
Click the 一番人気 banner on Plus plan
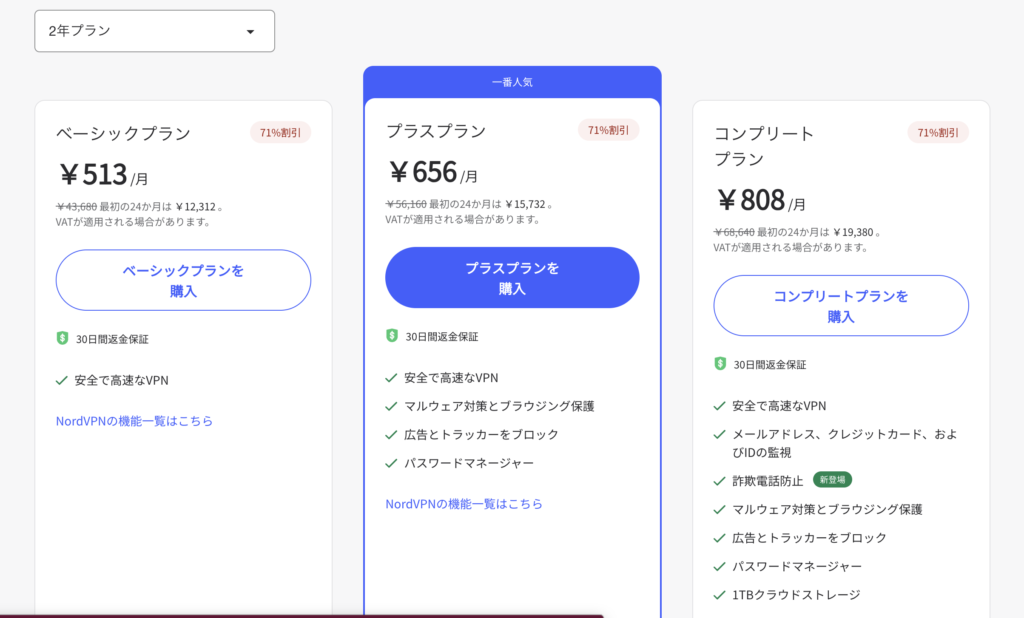[x=511, y=81]
